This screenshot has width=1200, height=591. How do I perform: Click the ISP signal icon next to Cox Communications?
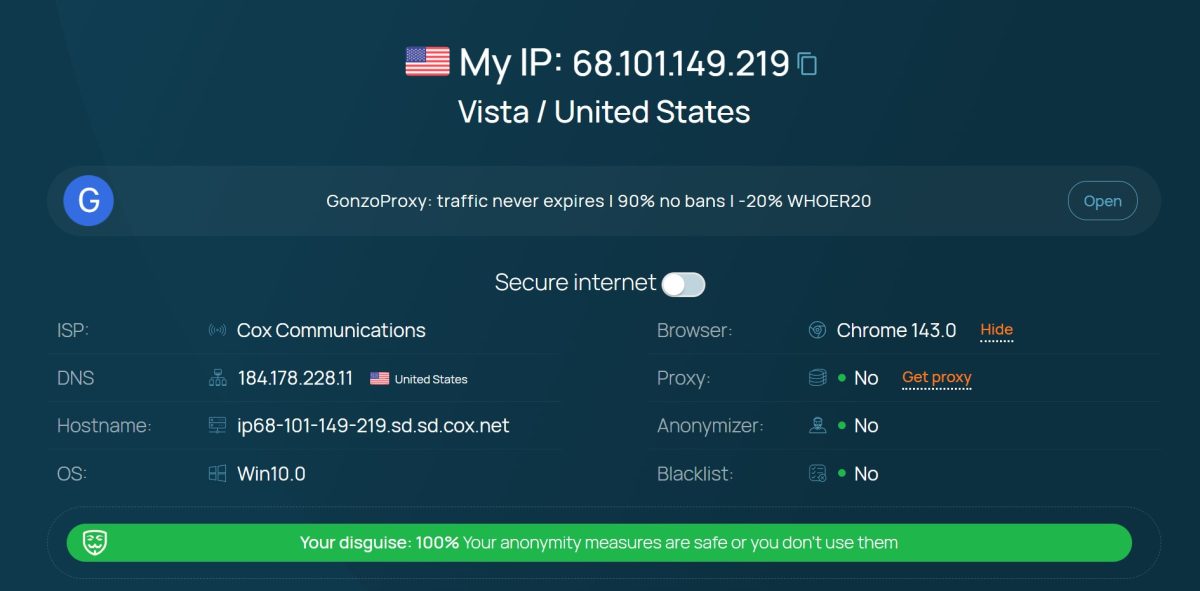click(x=217, y=329)
